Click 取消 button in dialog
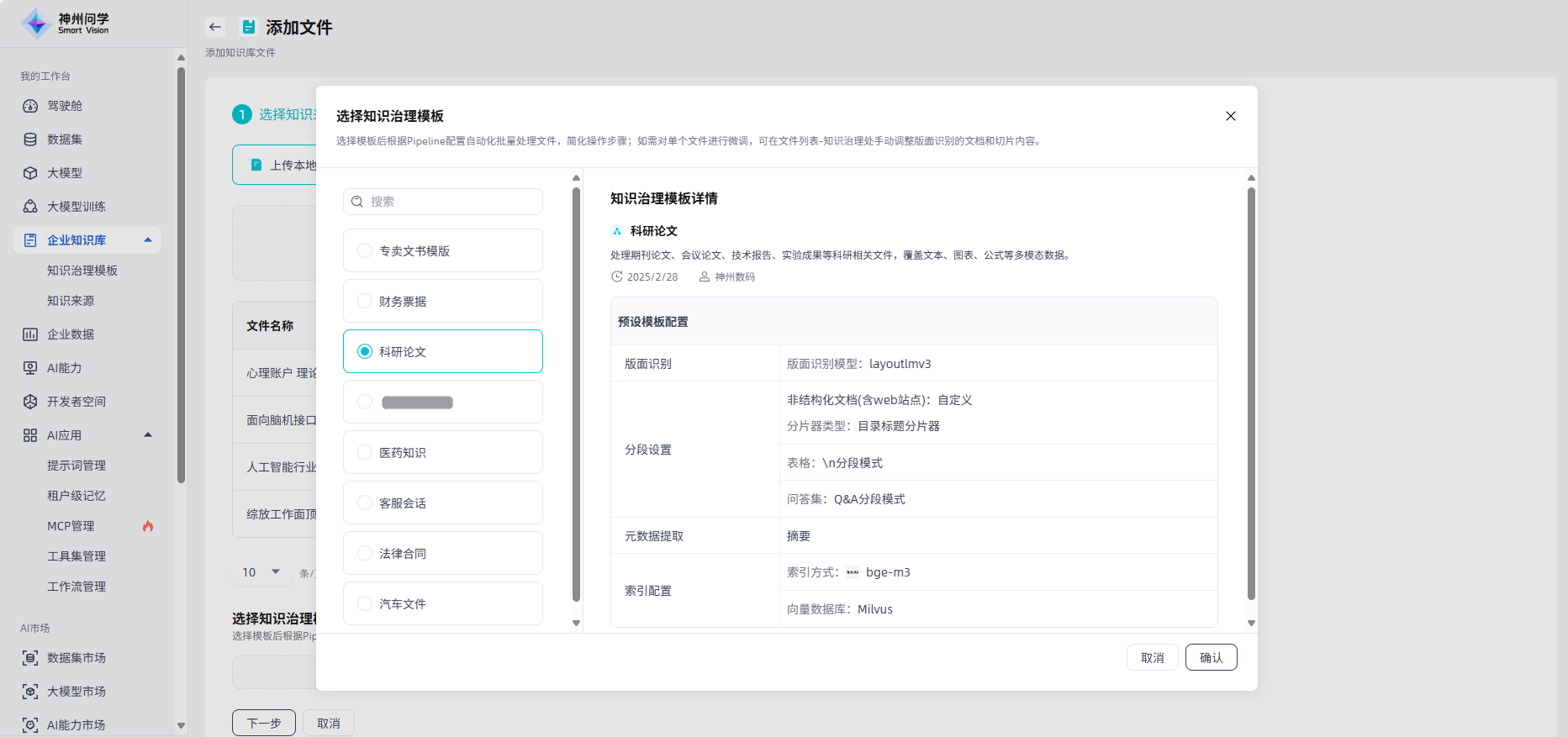The height and width of the screenshot is (737, 1568). (x=1153, y=657)
